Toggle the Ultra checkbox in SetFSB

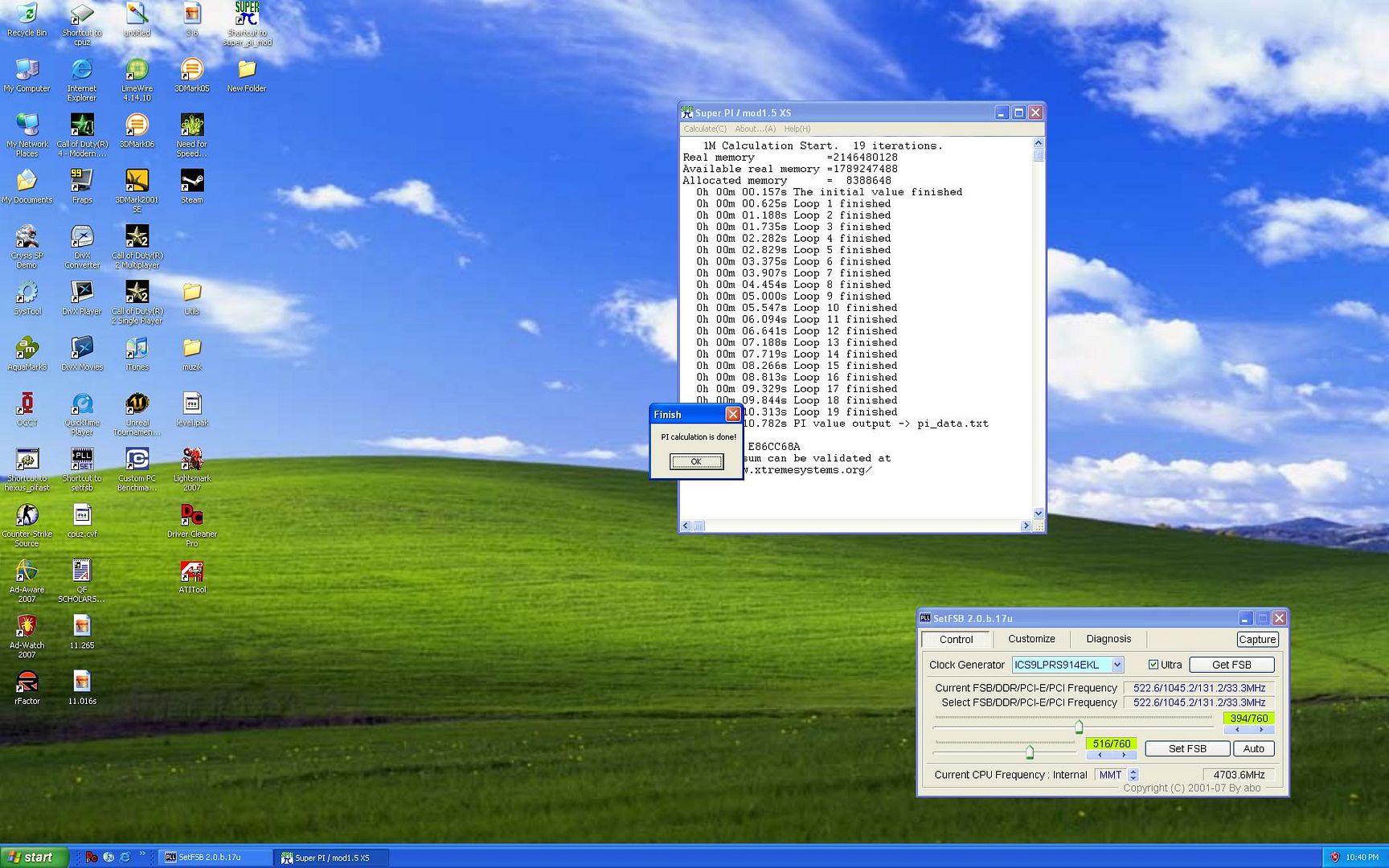point(1153,665)
